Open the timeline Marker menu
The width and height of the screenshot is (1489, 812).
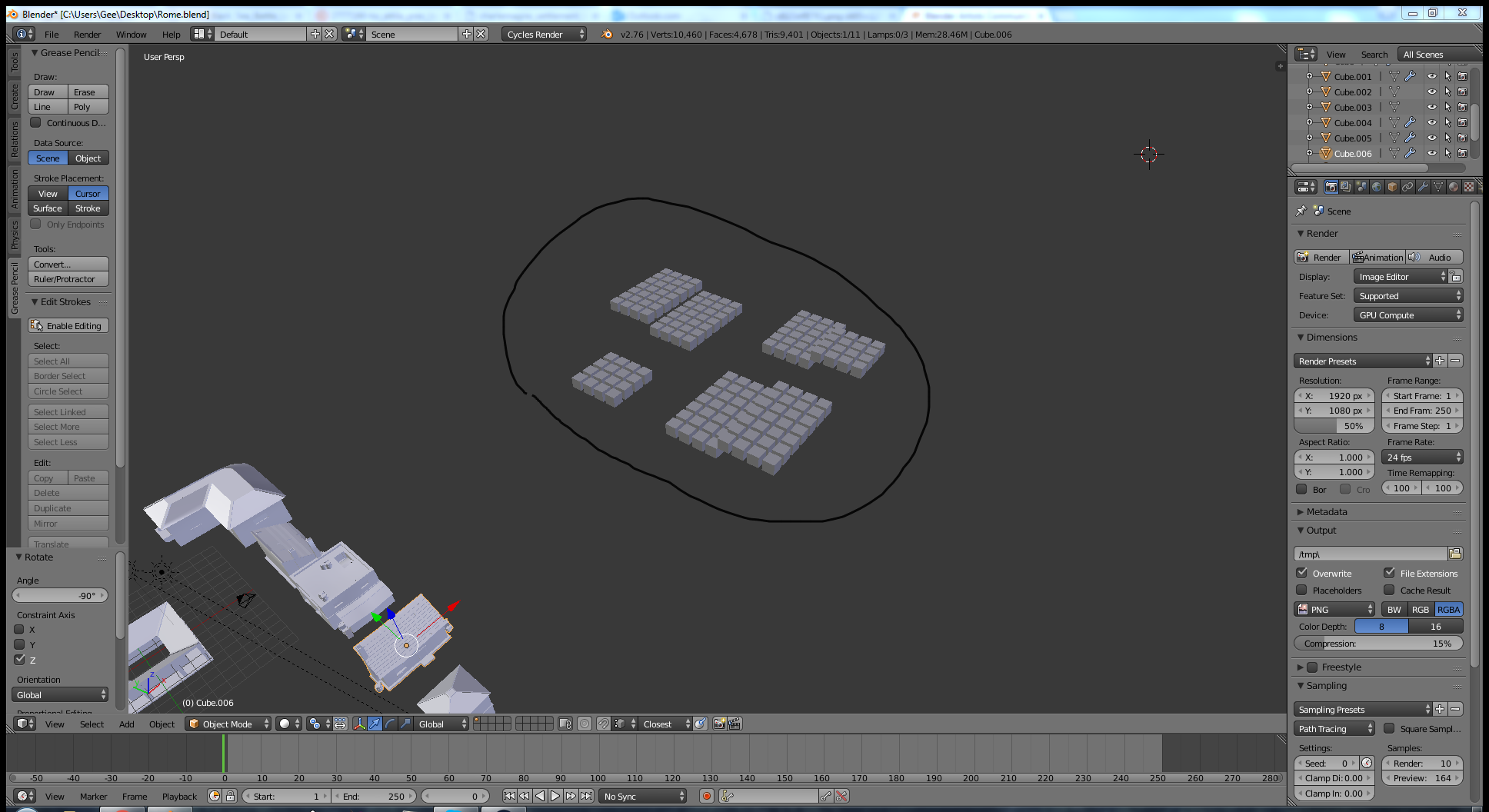click(x=94, y=796)
